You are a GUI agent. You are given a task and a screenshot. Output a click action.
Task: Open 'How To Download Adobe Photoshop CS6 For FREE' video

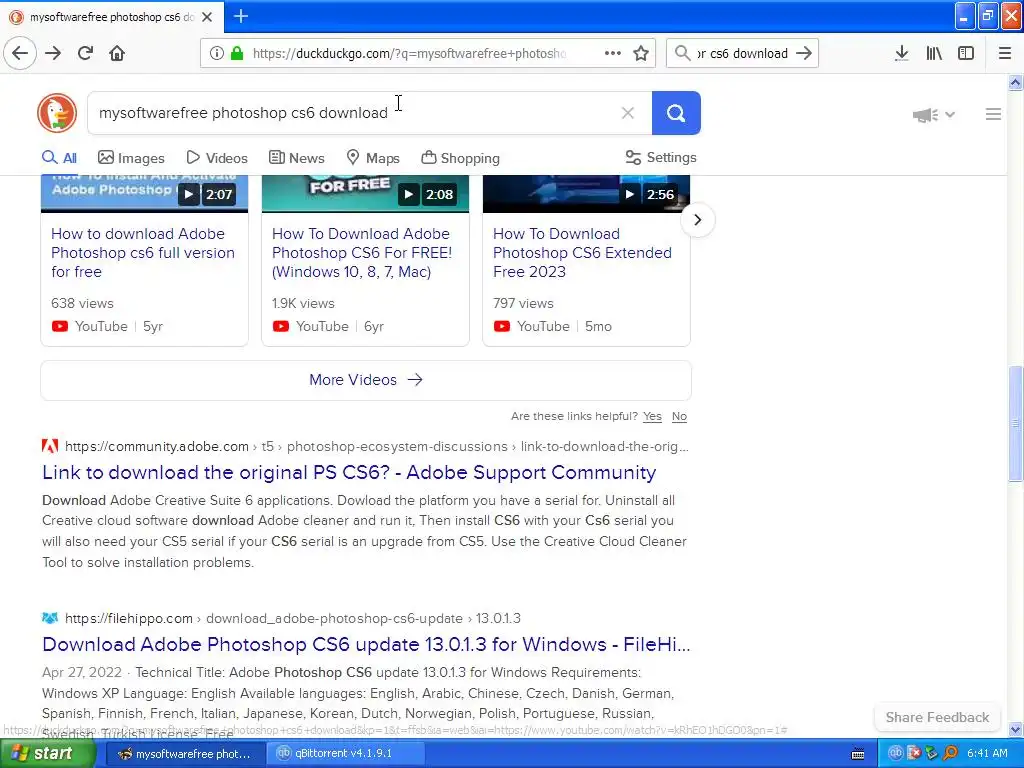362,253
